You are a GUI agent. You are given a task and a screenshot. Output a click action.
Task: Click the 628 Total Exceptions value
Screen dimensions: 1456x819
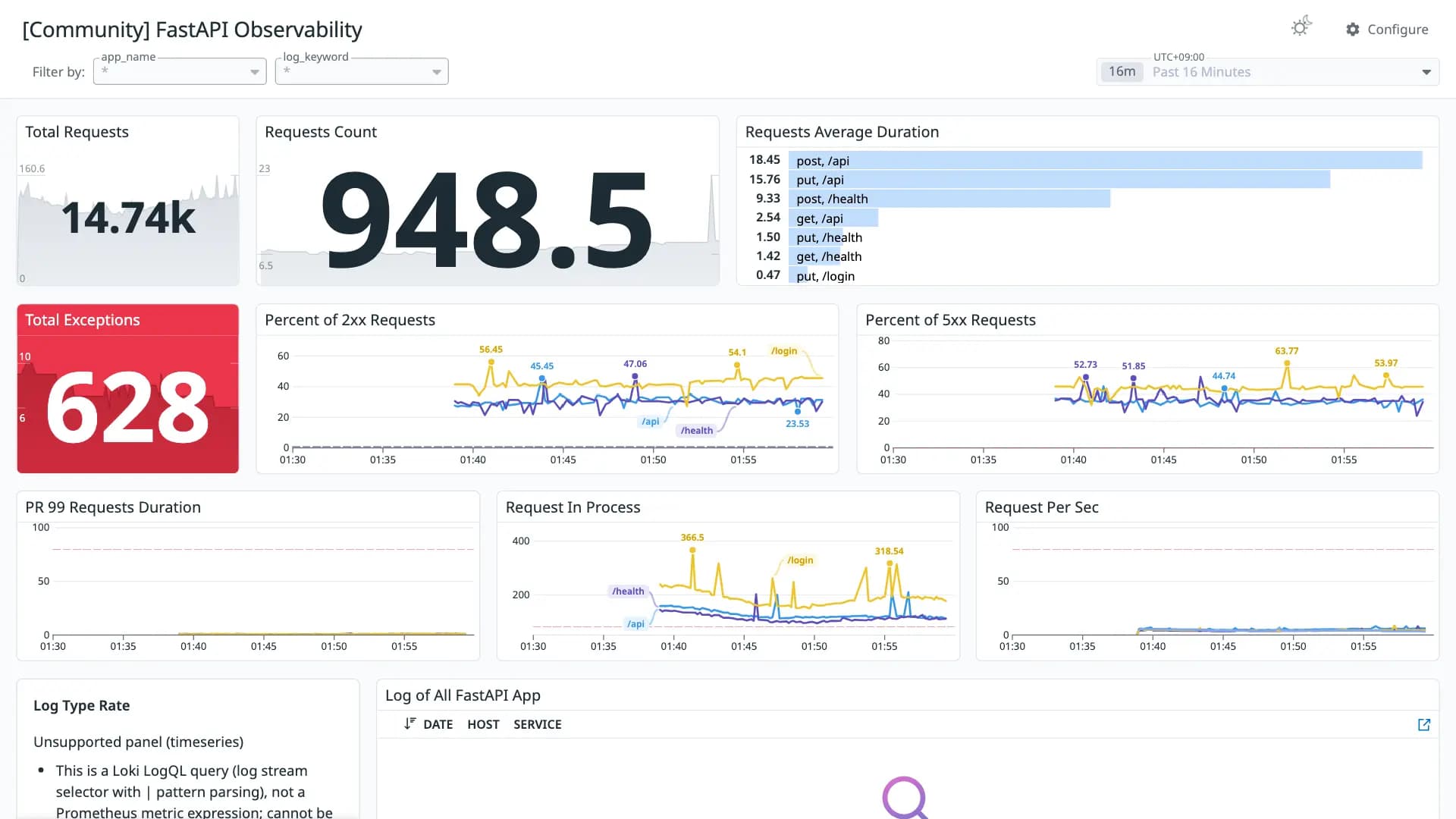click(127, 407)
